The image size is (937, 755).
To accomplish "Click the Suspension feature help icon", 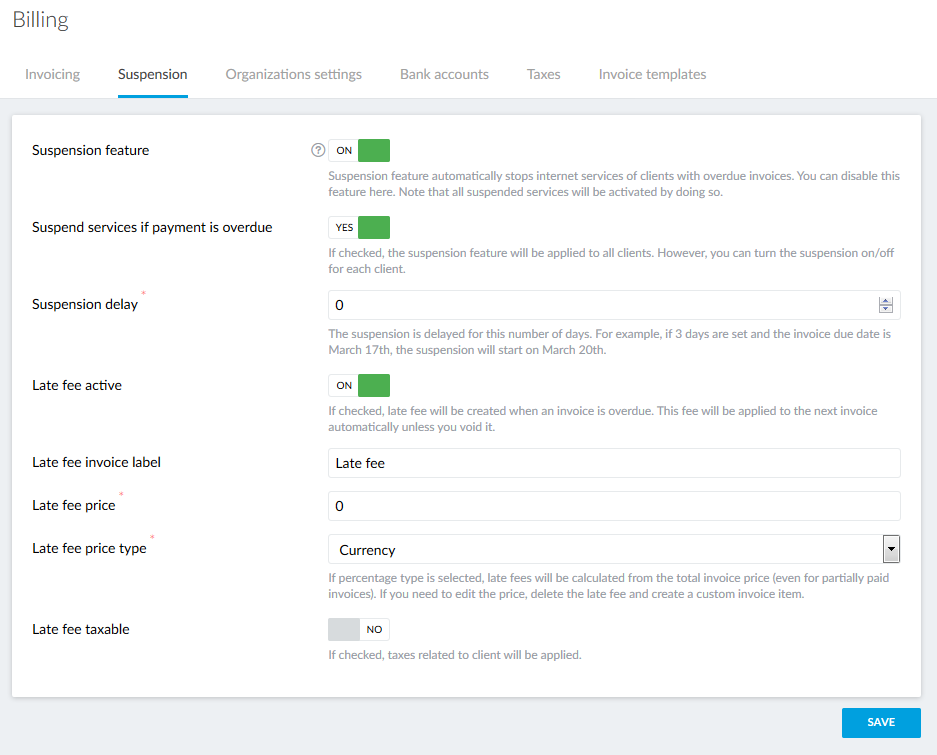I will (318, 151).
